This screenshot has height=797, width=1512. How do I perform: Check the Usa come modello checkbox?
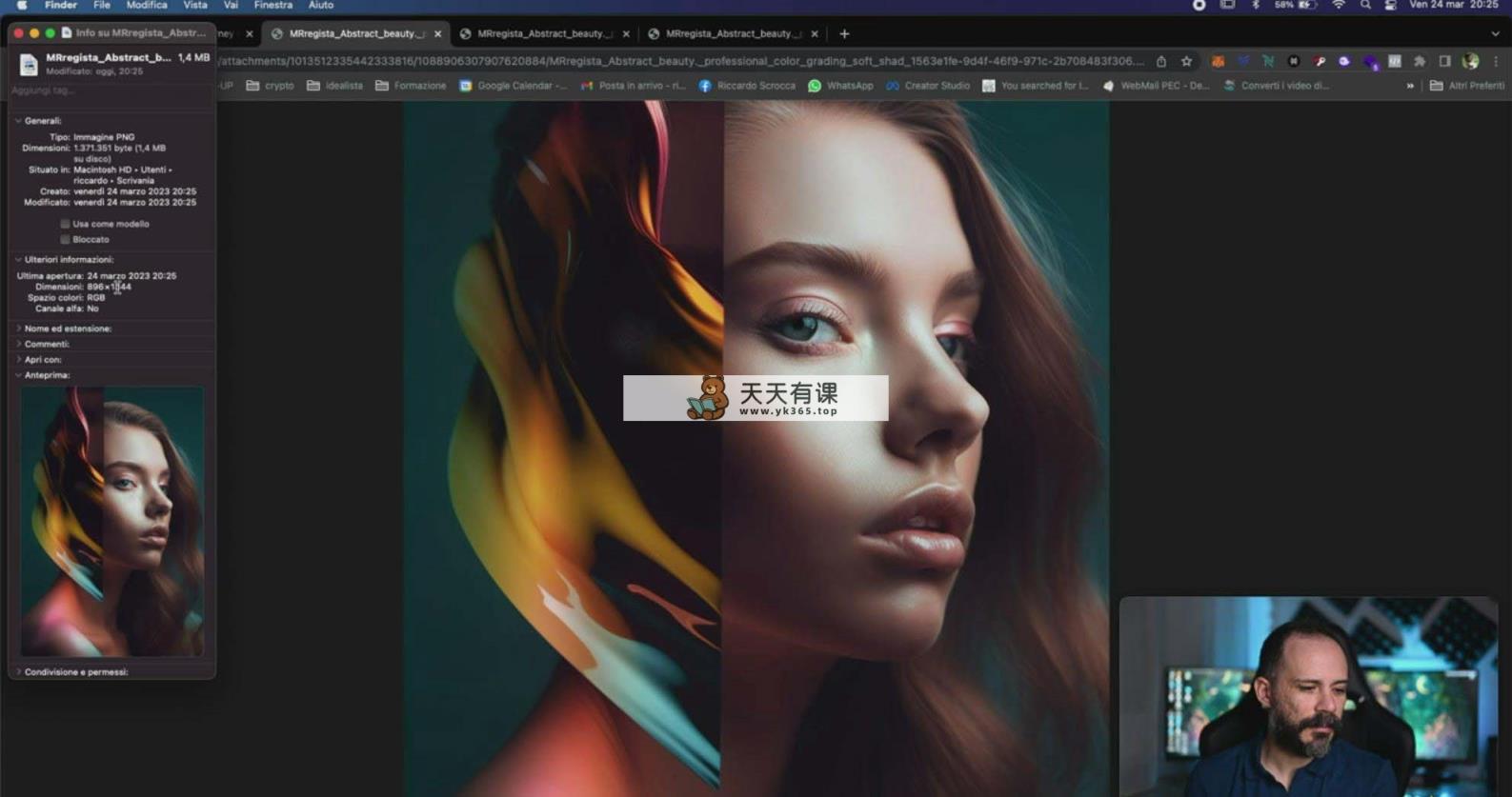pos(65,225)
